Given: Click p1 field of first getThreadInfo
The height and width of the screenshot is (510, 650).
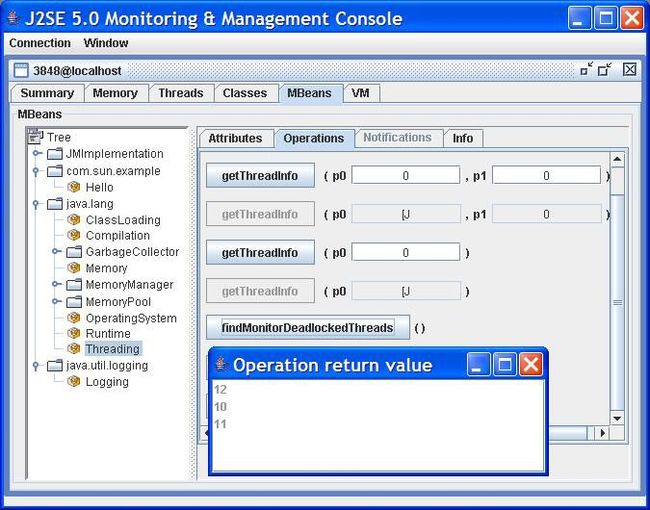Looking at the screenshot, I should tap(546, 175).
